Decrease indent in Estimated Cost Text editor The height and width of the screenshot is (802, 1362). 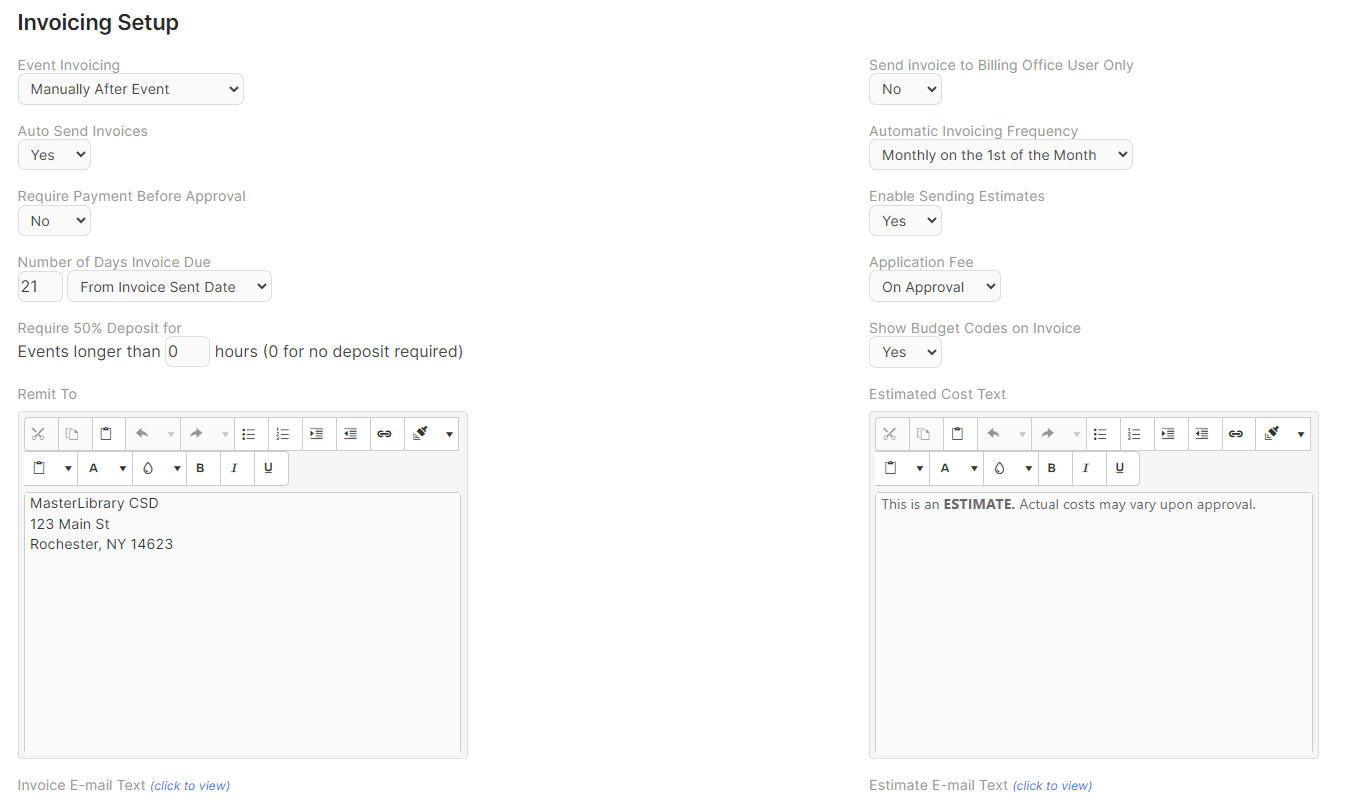click(1201, 434)
